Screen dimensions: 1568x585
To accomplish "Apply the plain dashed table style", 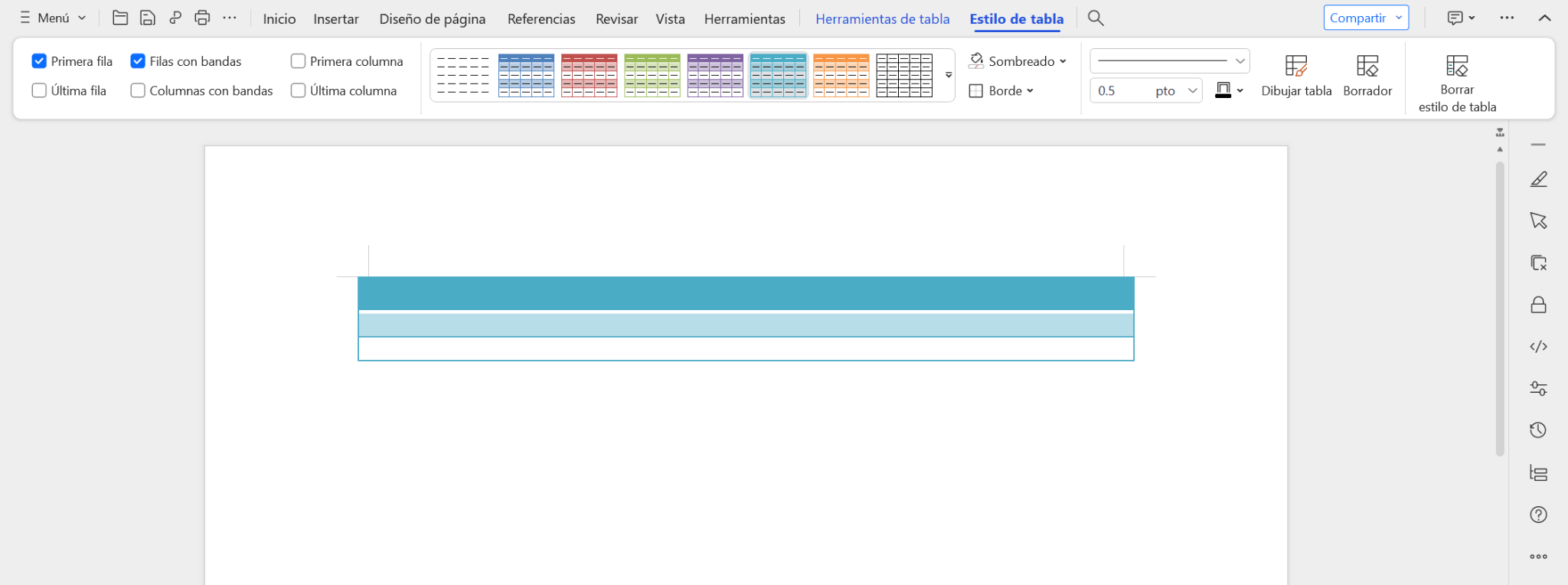I will 463,75.
